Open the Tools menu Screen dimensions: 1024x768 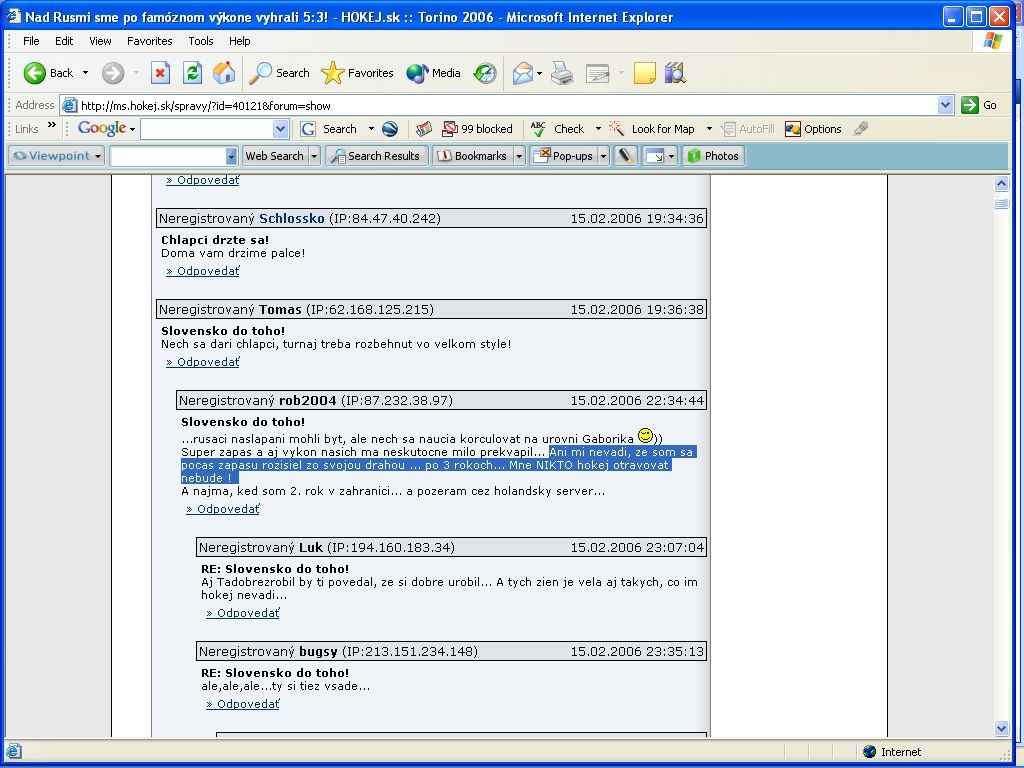tap(201, 41)
